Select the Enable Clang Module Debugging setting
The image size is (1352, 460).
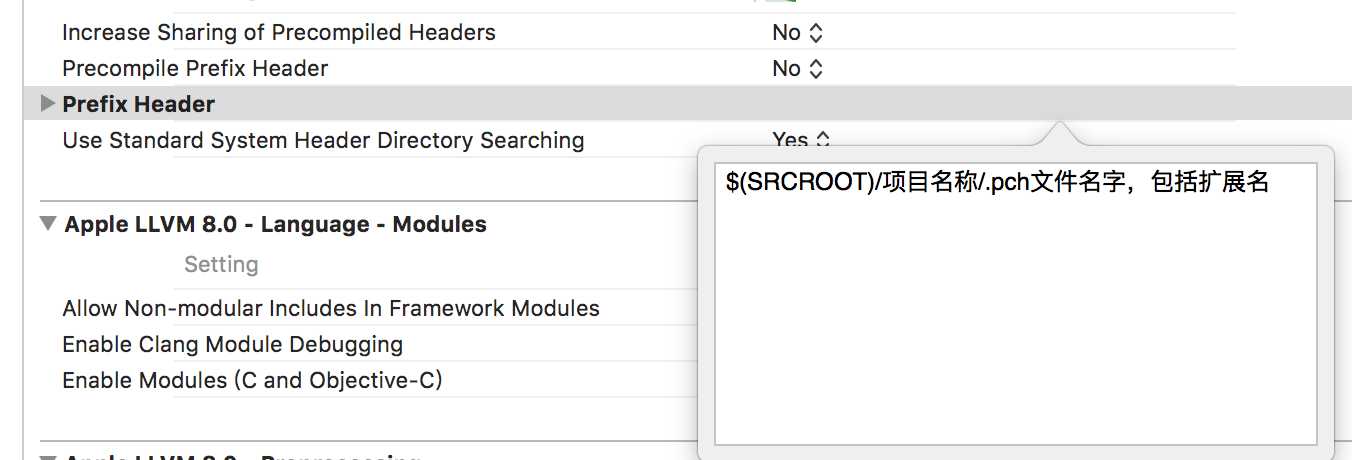click(232, 345)
